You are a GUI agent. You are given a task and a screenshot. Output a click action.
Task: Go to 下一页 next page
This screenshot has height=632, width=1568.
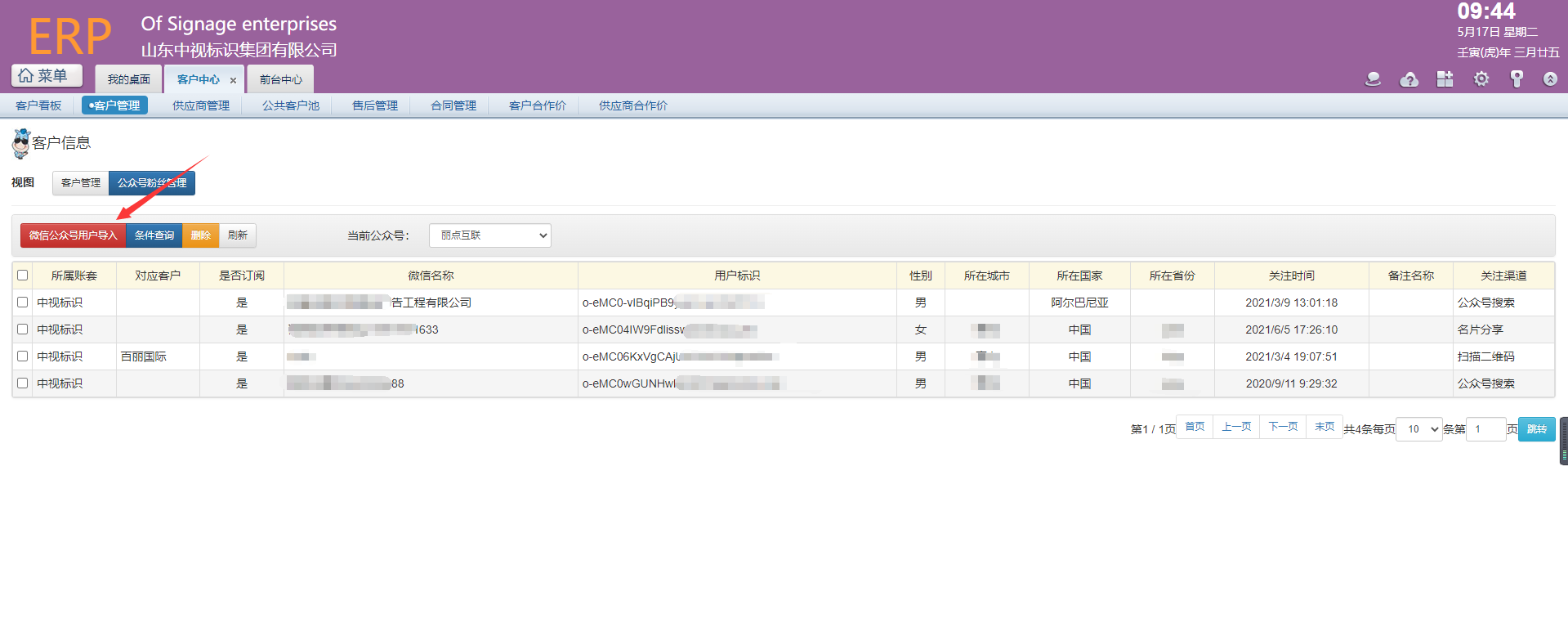pyautogui.click(x=1283, y=427)
